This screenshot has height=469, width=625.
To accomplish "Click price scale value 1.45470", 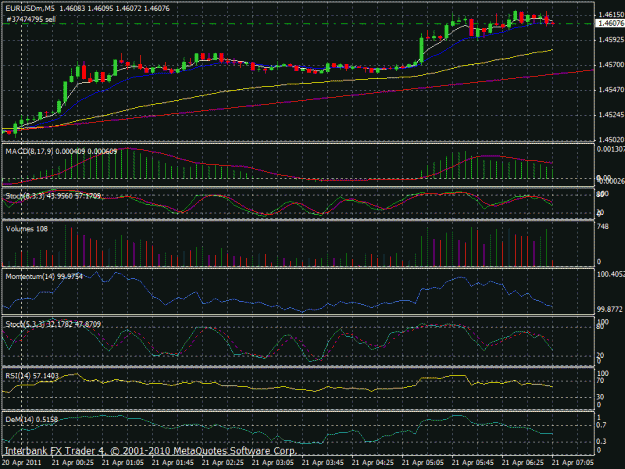I will pyautogui.click(x=611, y=90).
